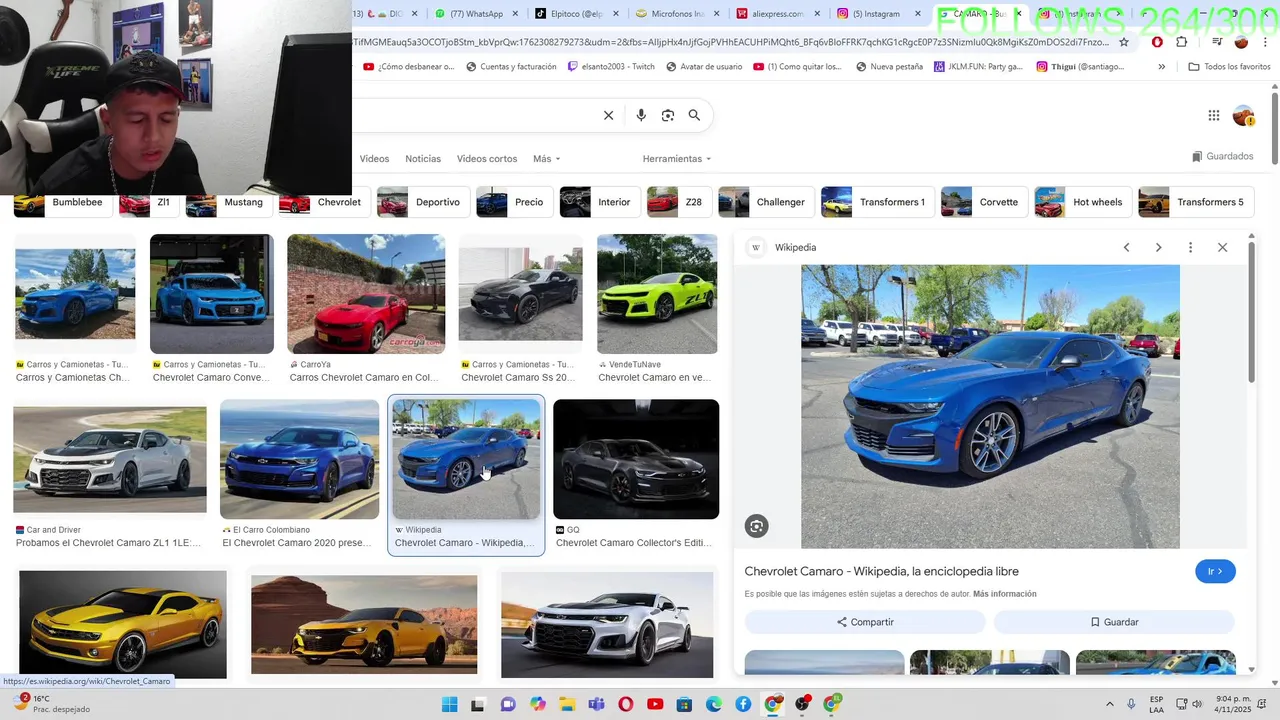Image resolution: width=1280 pixels, height=720 pixels.
Task: Expand the Herramientas tools dropdown
Action: point(677,159)
